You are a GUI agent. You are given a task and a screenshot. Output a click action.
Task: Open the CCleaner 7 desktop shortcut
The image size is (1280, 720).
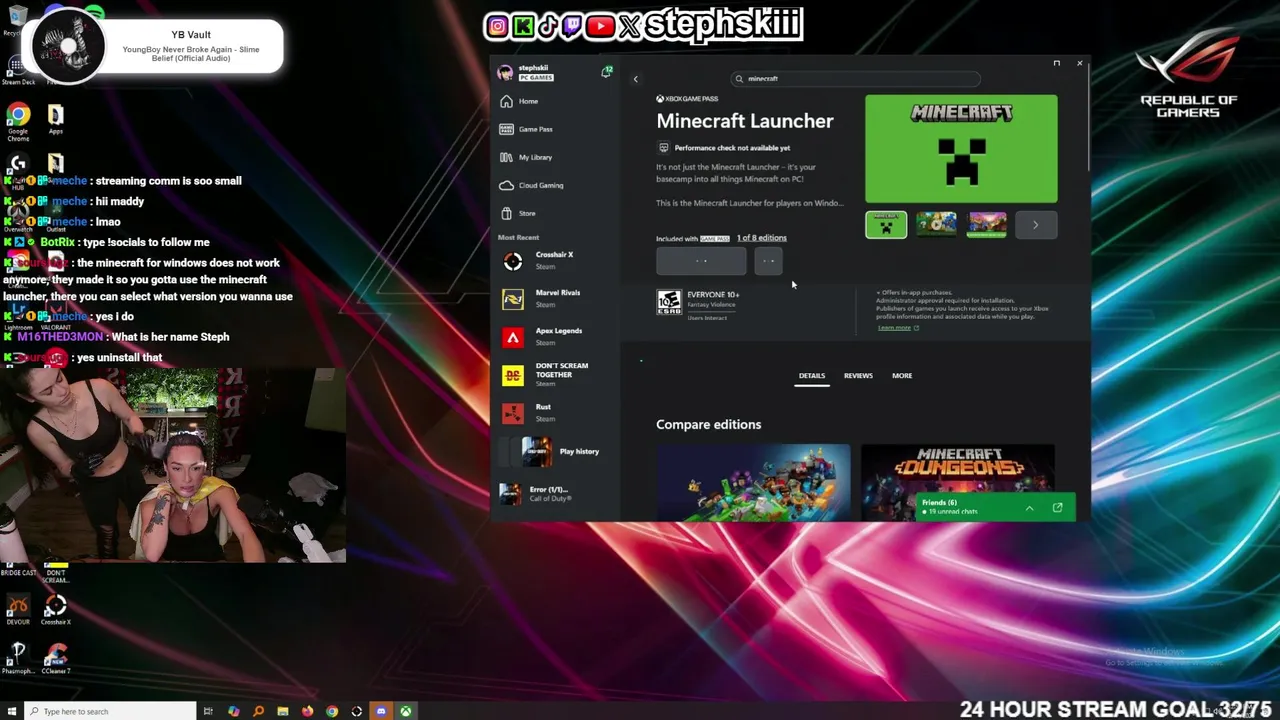[x=55, y=659]
